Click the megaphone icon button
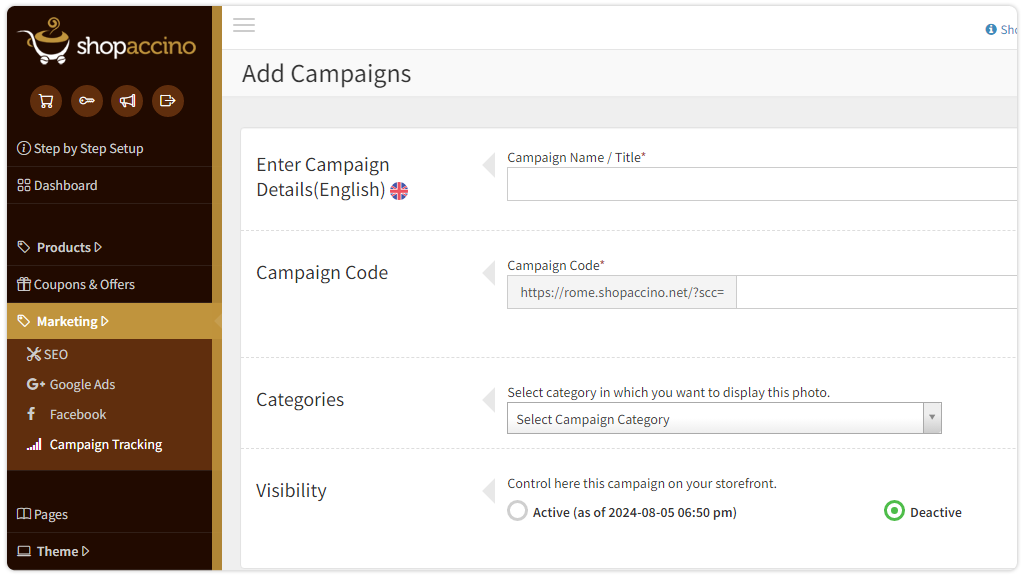Screen dimensions: 1024x576 pos(127,100)
